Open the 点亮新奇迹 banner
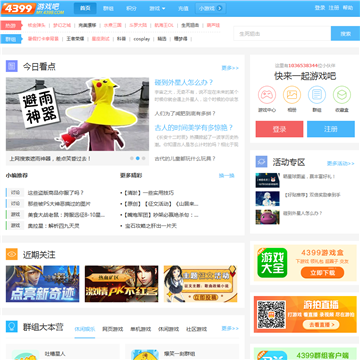The width and height of the screenshot is (360, 360). tap(43, 284)
